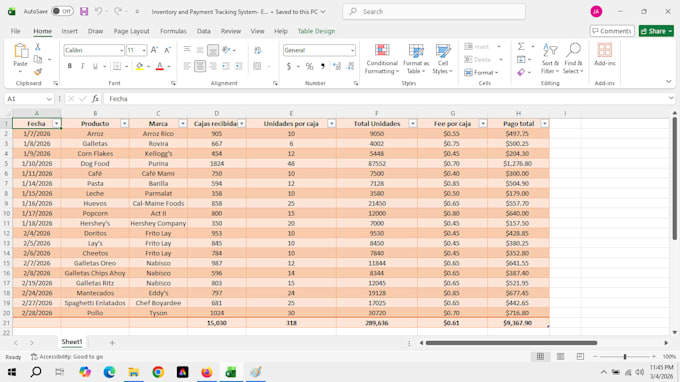Toggle AutoSave switch

click(62, 12)
